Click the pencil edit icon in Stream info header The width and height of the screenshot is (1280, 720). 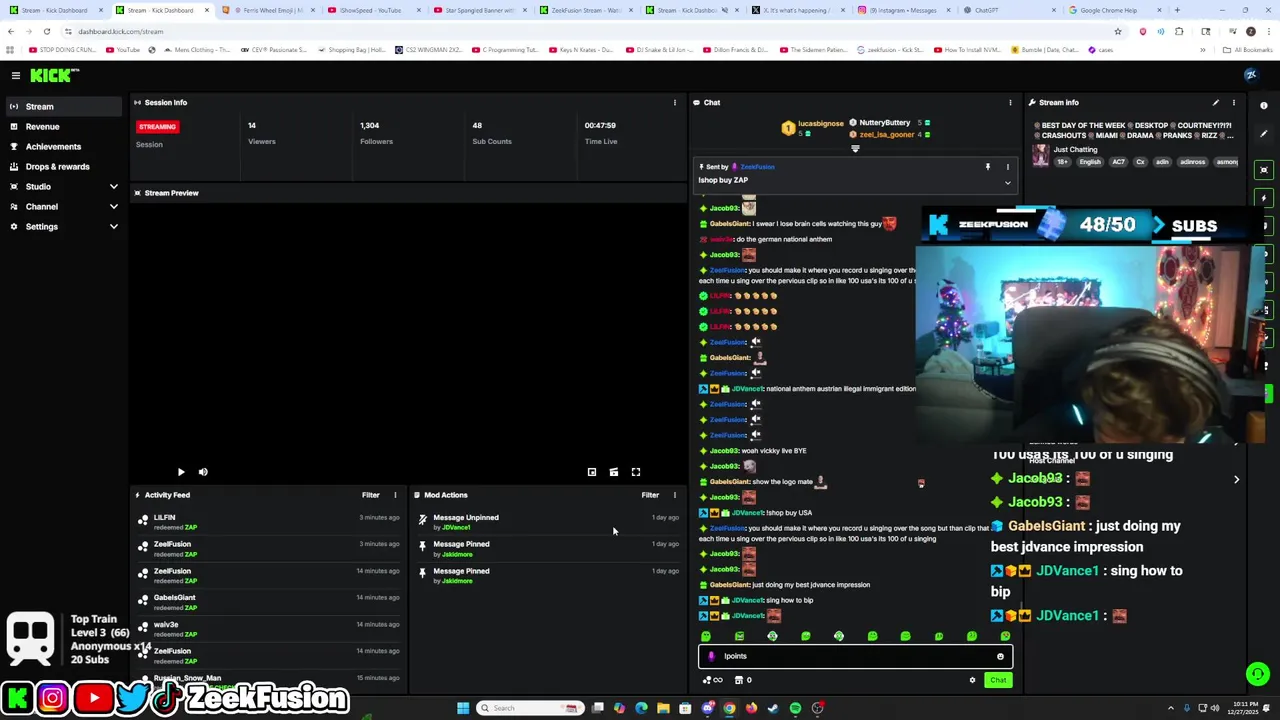point(1216,102)
